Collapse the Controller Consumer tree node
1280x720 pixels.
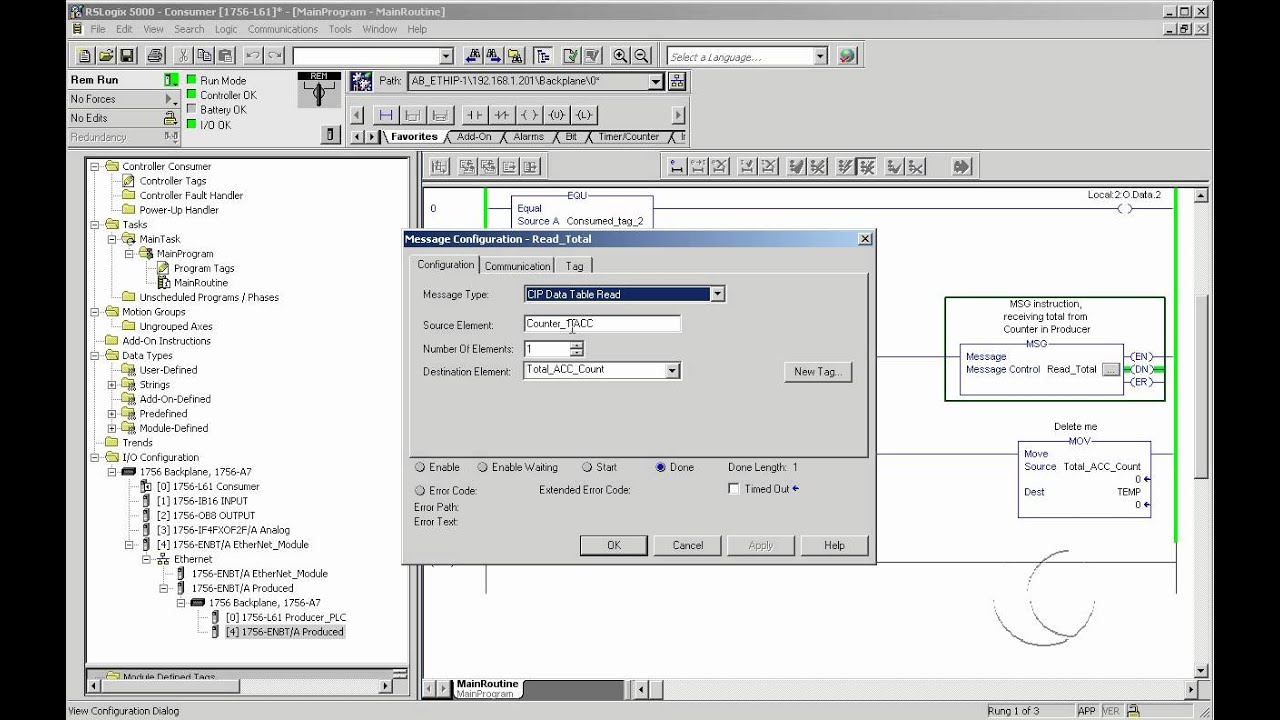tap(95, 166)
